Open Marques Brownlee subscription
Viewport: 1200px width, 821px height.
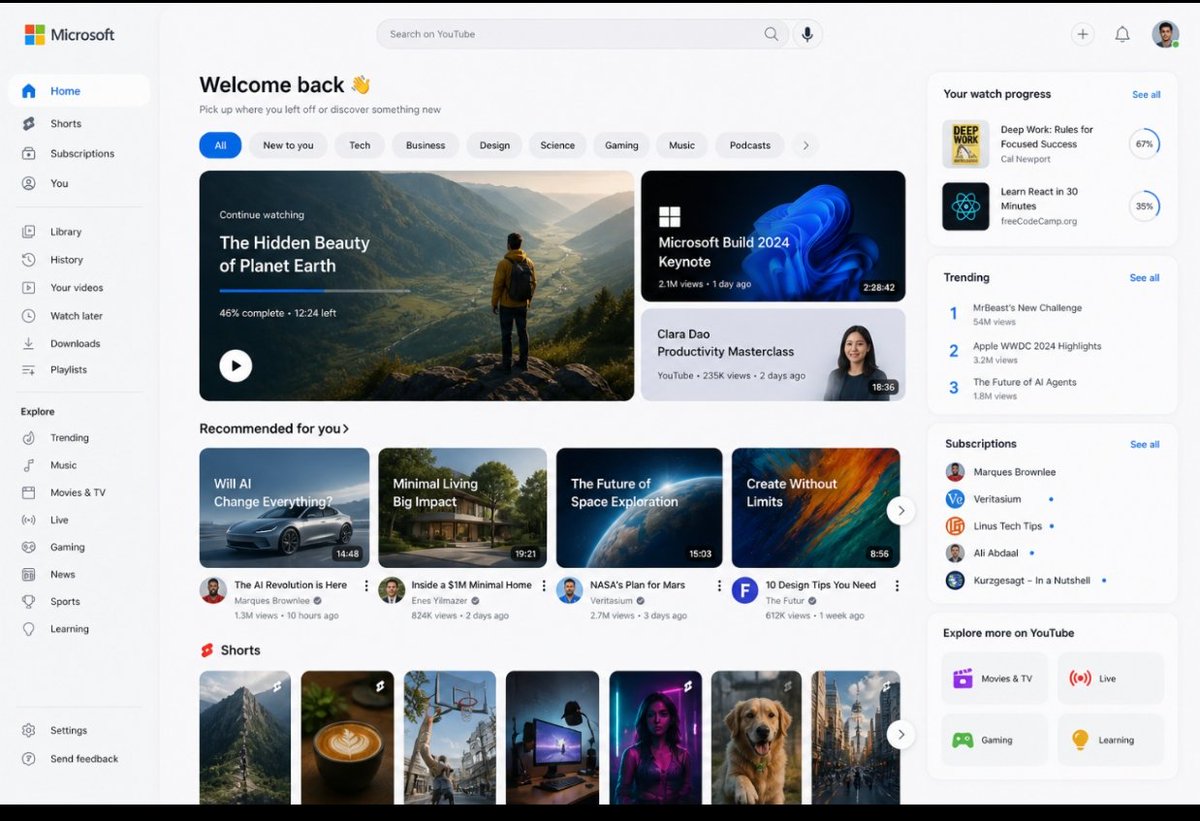pos(1000,472)
